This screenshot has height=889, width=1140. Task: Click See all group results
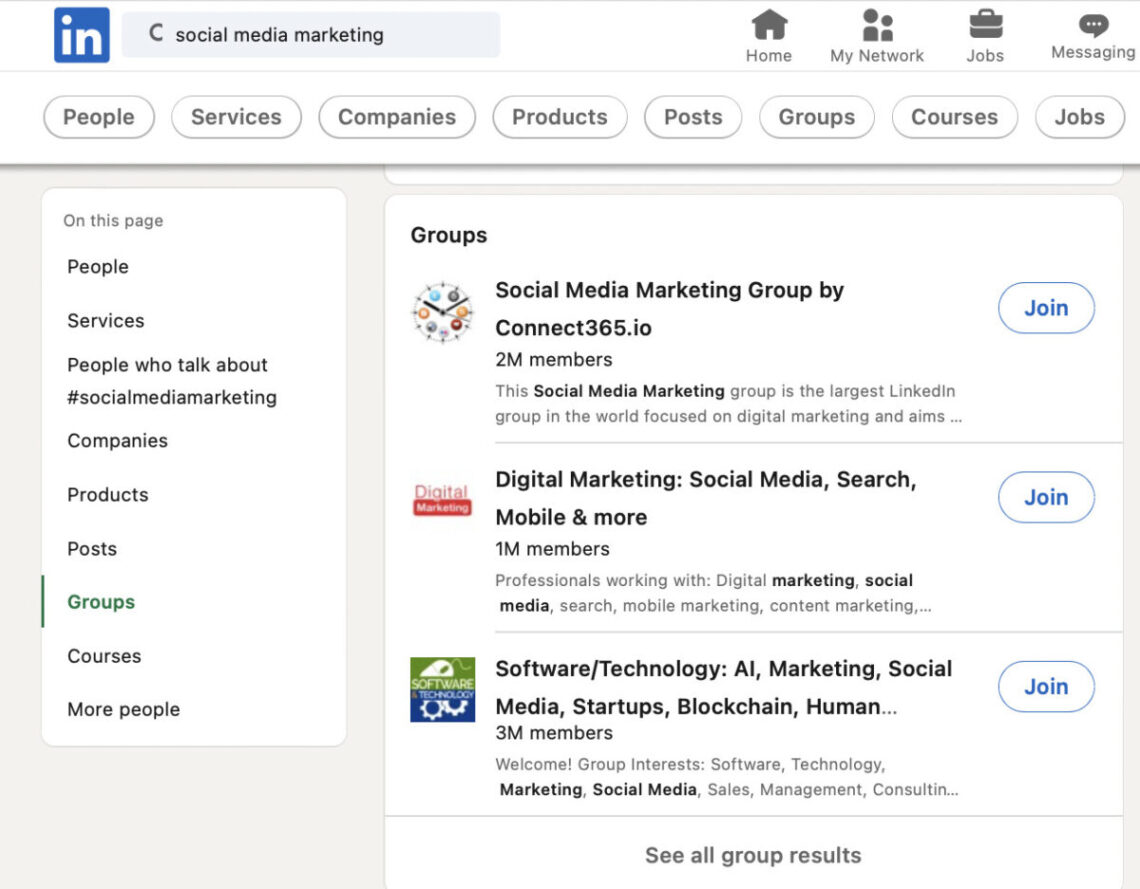tap(753, 855)
